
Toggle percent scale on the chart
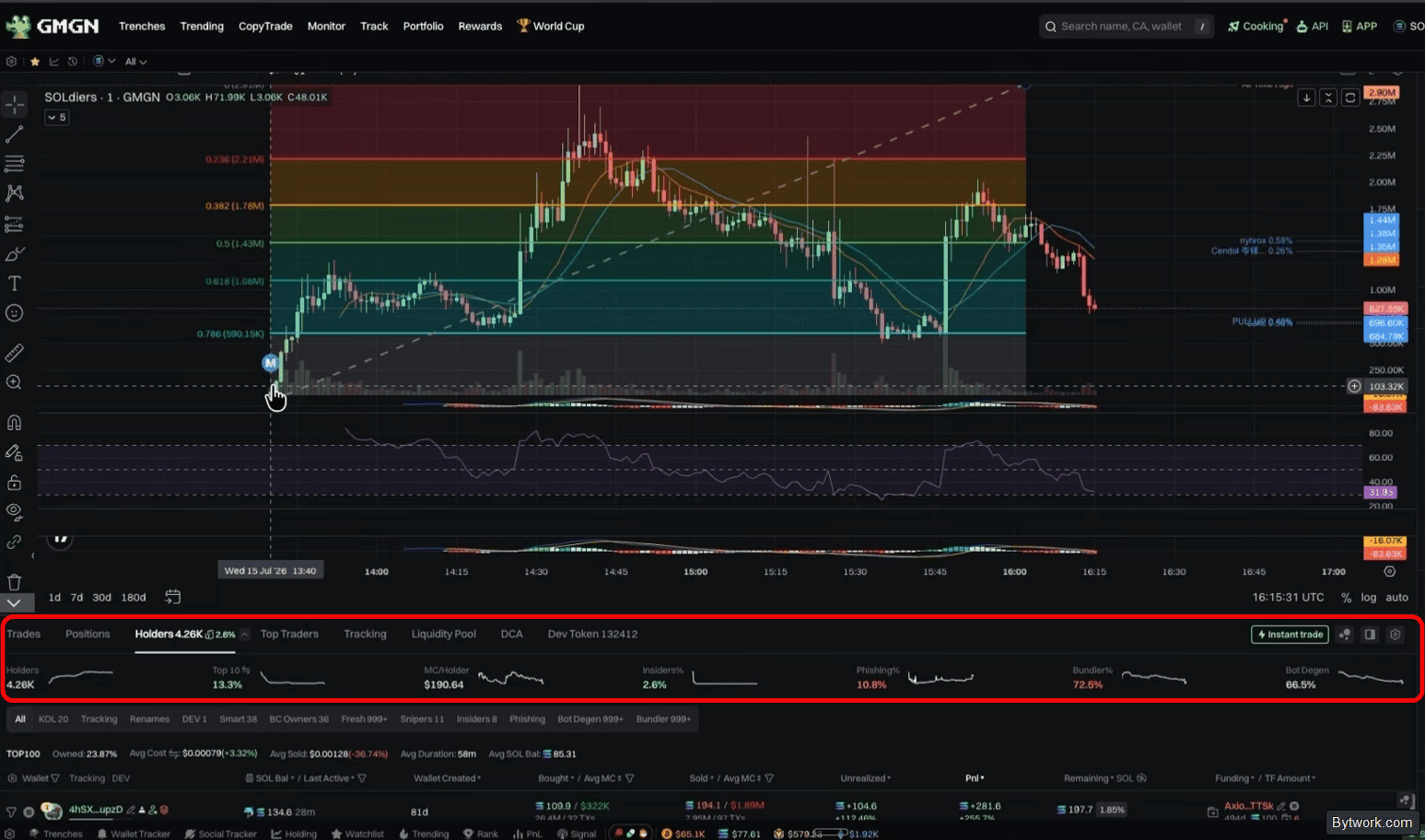[1346, 598]
